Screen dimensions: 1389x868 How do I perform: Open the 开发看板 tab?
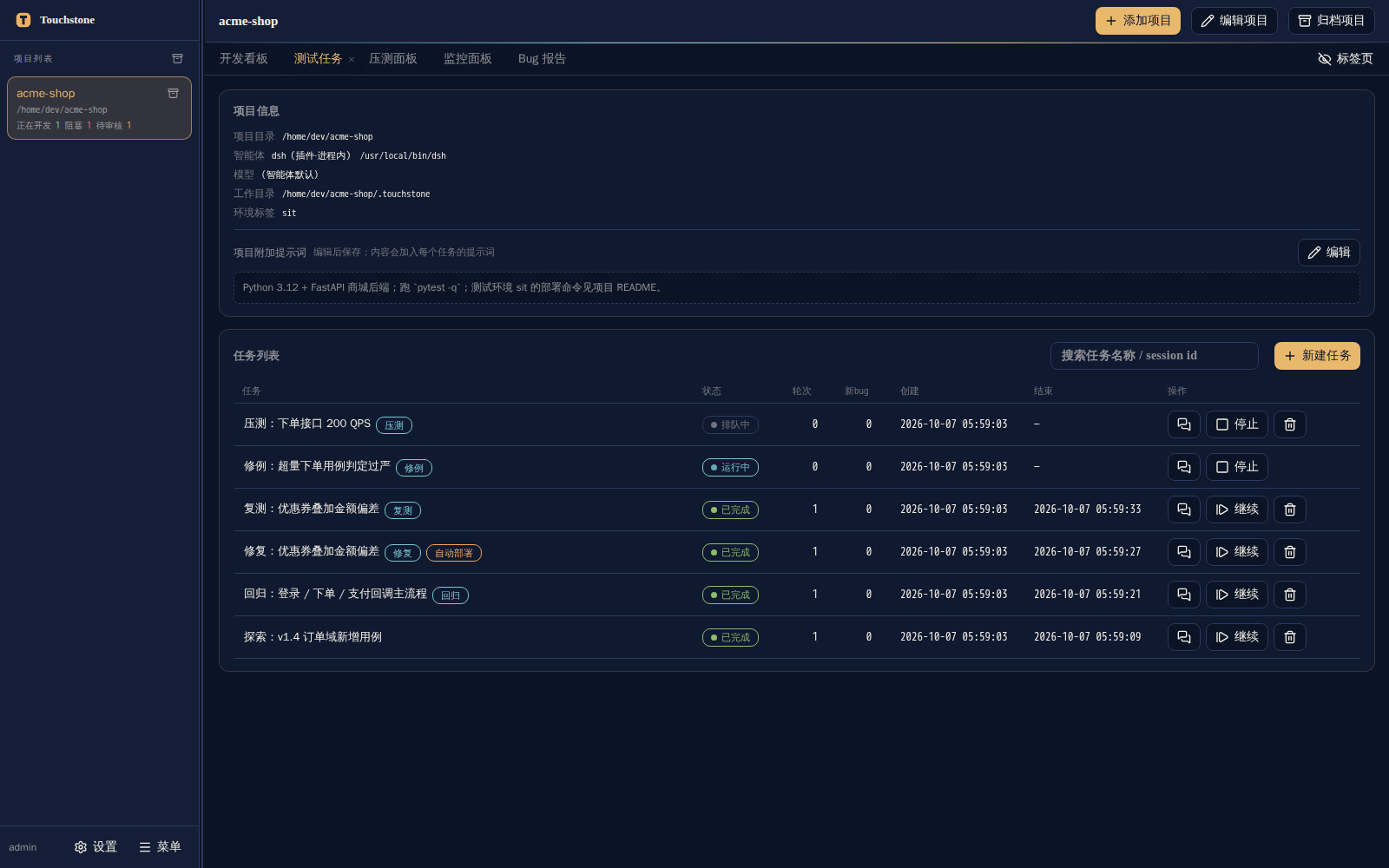[x=244, y=59]
